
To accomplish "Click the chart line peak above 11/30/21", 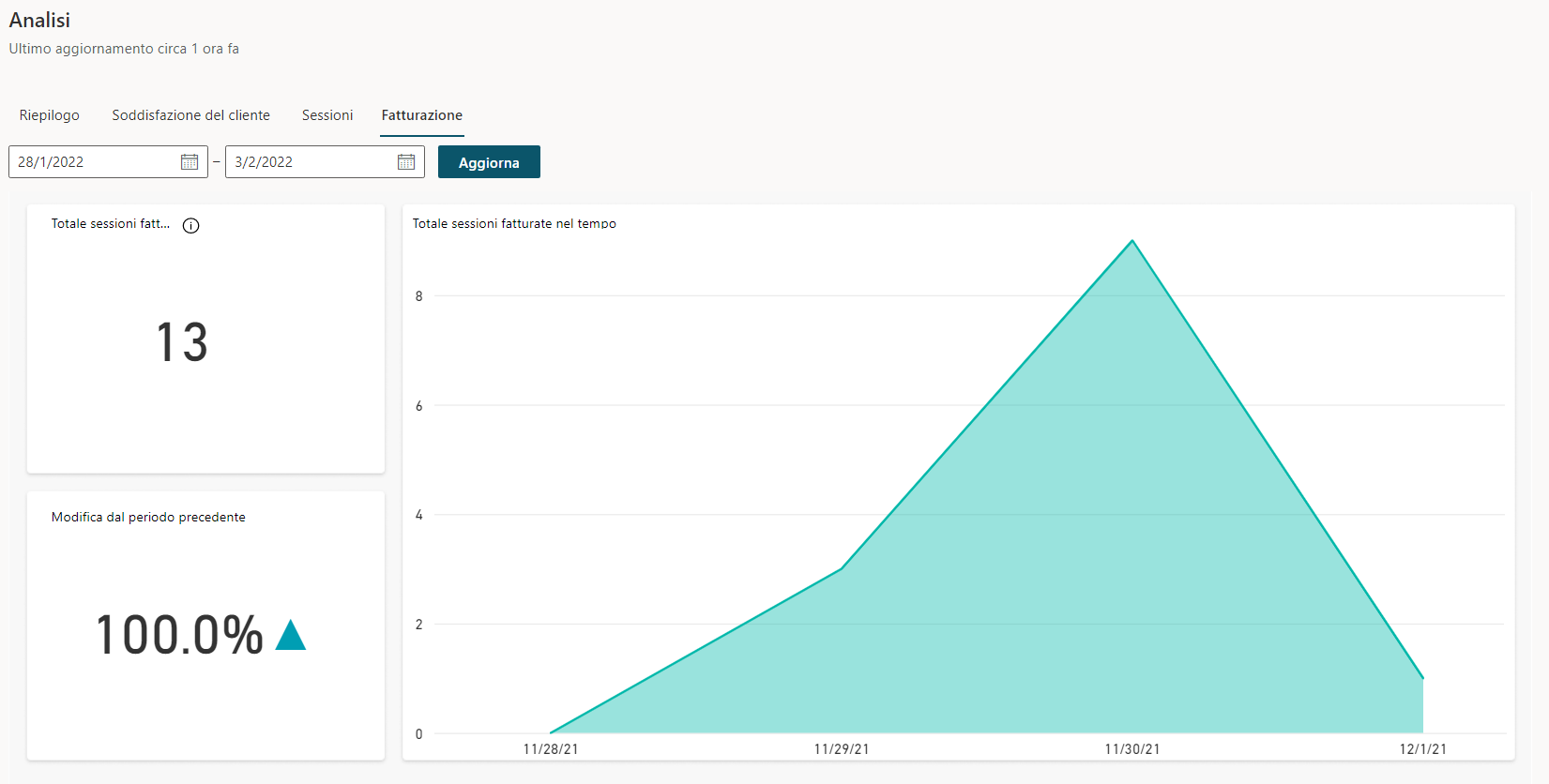I will (1132, 241).
